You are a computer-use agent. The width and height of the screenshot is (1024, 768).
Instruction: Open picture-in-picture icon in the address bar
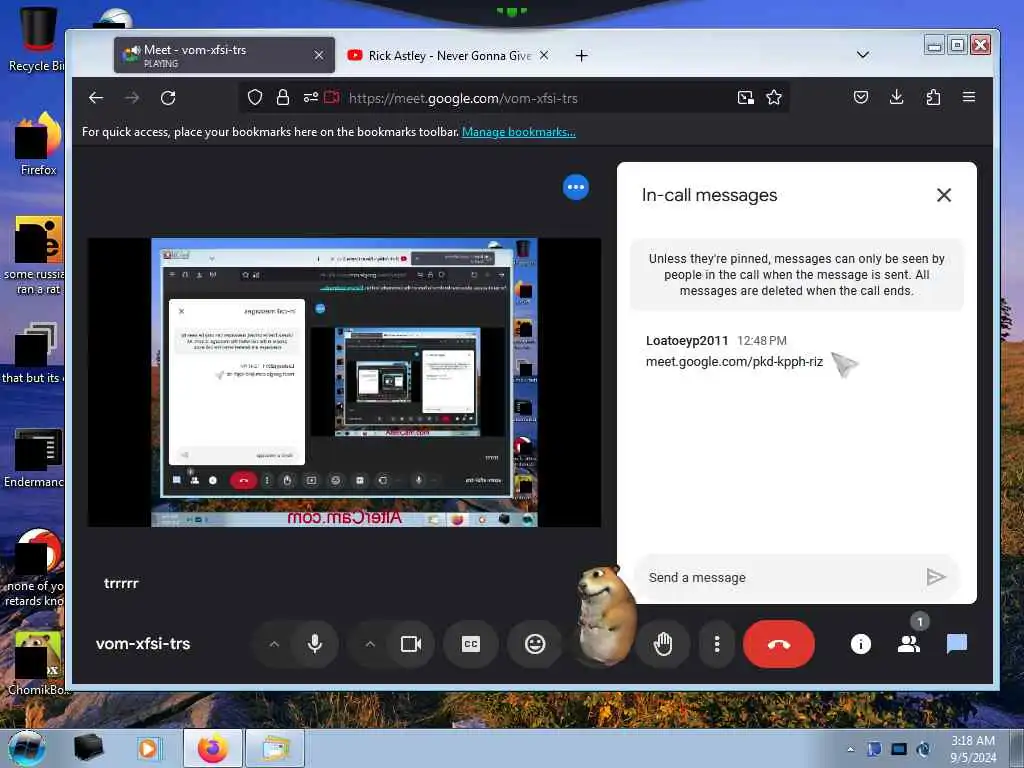point(745,98)
